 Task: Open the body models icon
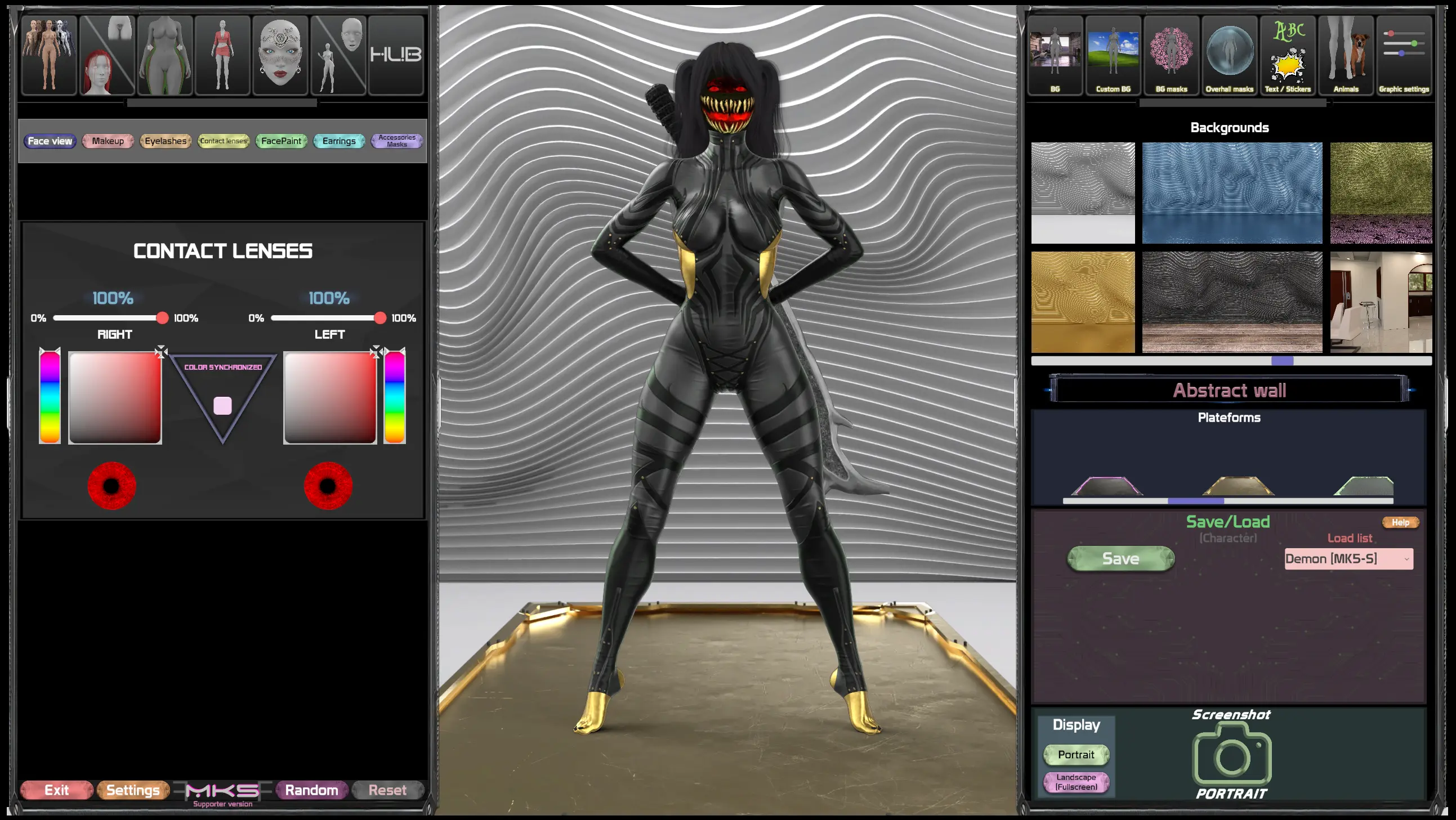(x=48, y=55)
